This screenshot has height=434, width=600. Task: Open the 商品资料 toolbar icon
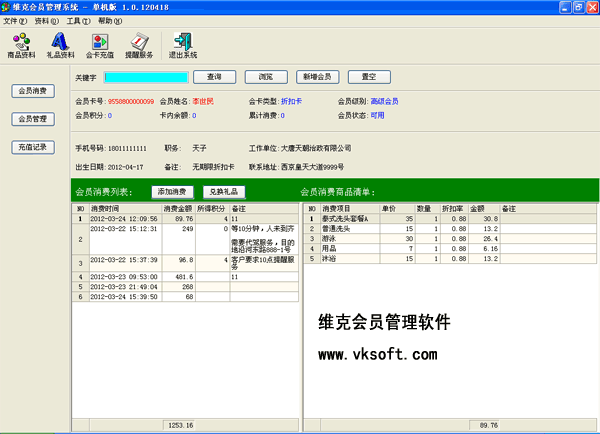coord(22,44)
